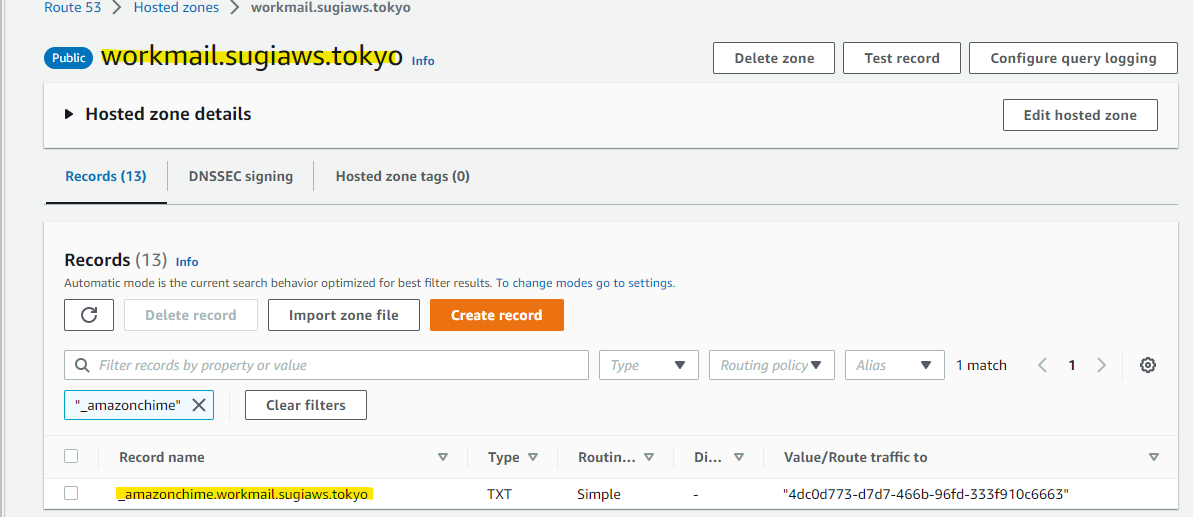Go to Hosted zones breadcrumb
Screen dimensions: 1193x517
(x=177, y=8)
